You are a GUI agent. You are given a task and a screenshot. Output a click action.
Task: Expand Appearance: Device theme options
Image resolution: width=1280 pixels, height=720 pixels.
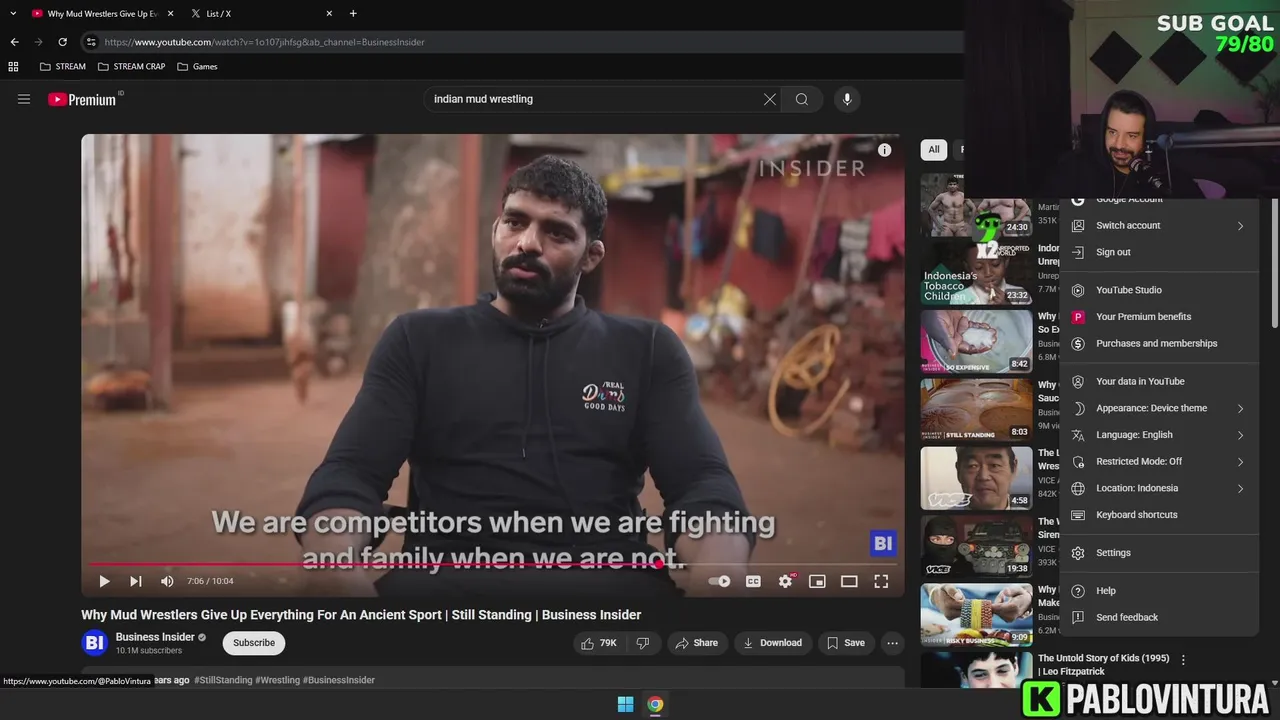[1159, 408]
